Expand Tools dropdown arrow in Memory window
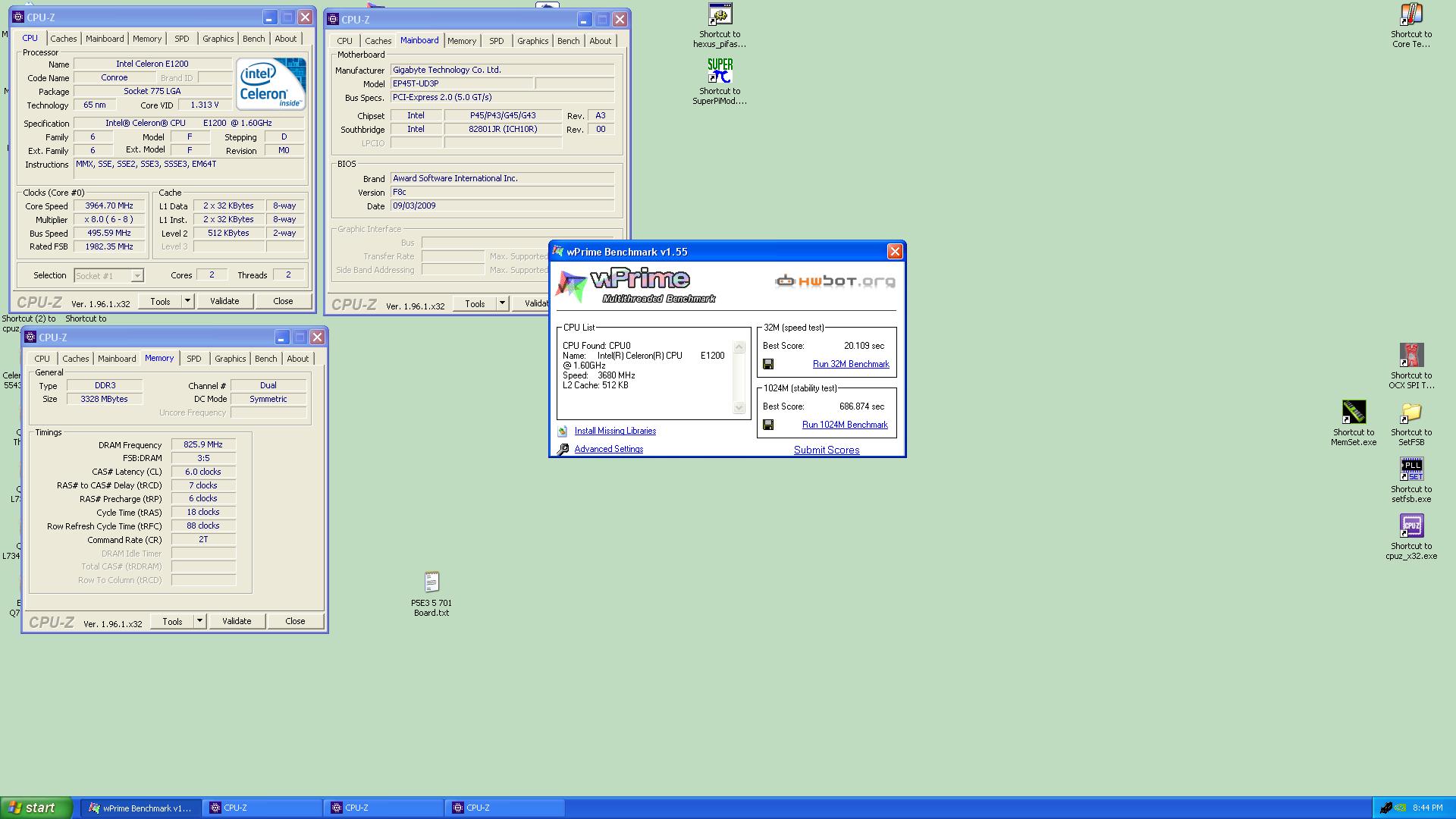This screenshot has height=819, width=1456. [199, 622]
